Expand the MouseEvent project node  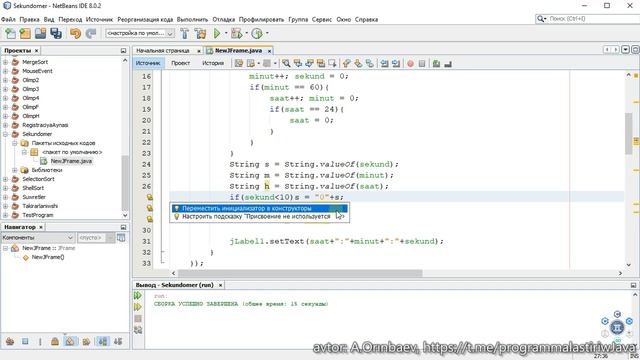(5, 71)
